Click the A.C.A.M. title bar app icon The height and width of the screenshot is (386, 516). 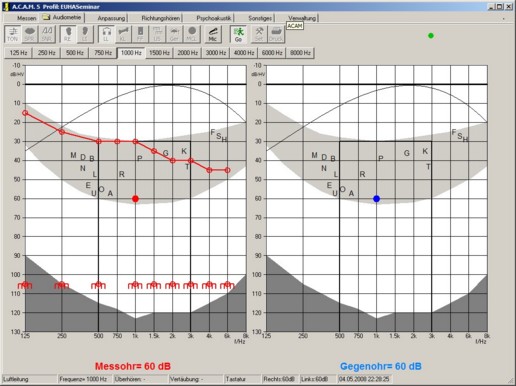pyautogui.click(x=6, y=6)
